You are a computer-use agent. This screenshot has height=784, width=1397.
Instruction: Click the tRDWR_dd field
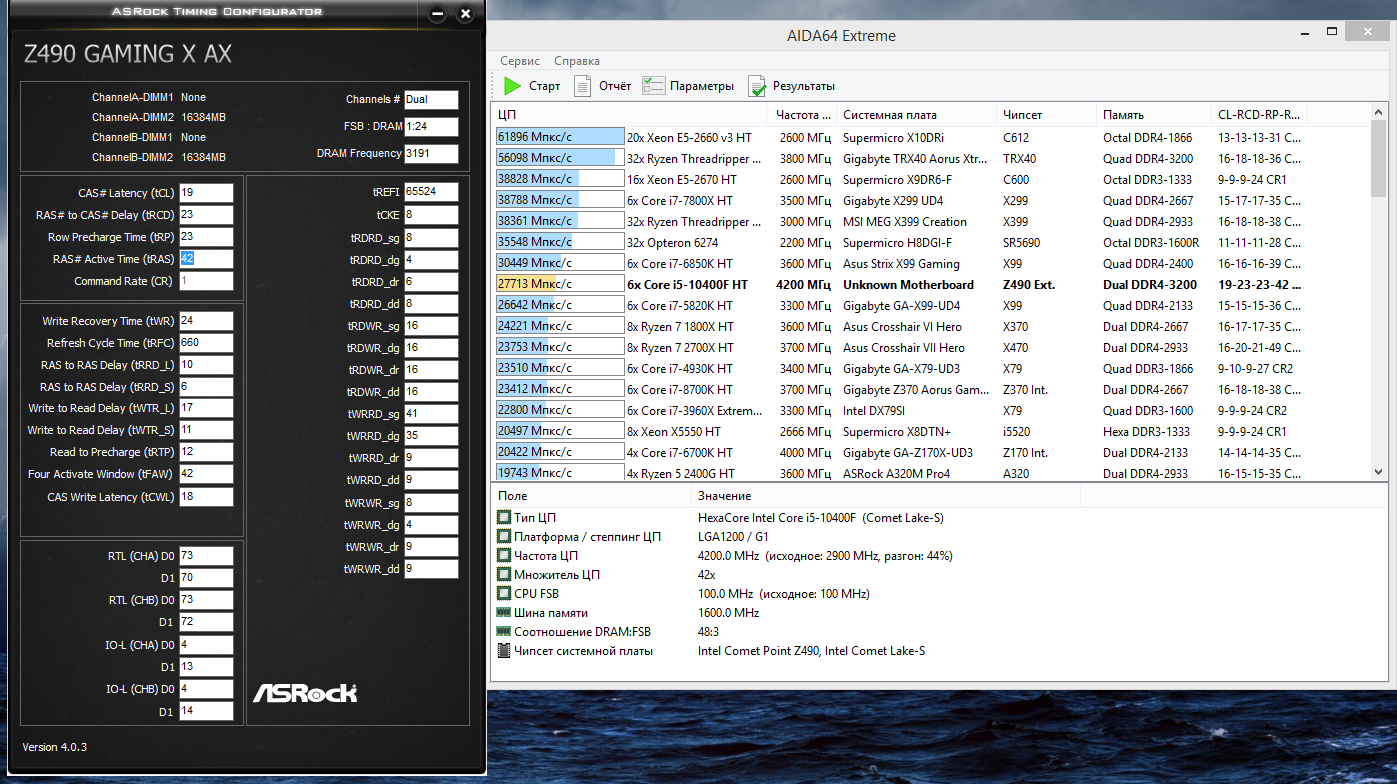point(431,392)
